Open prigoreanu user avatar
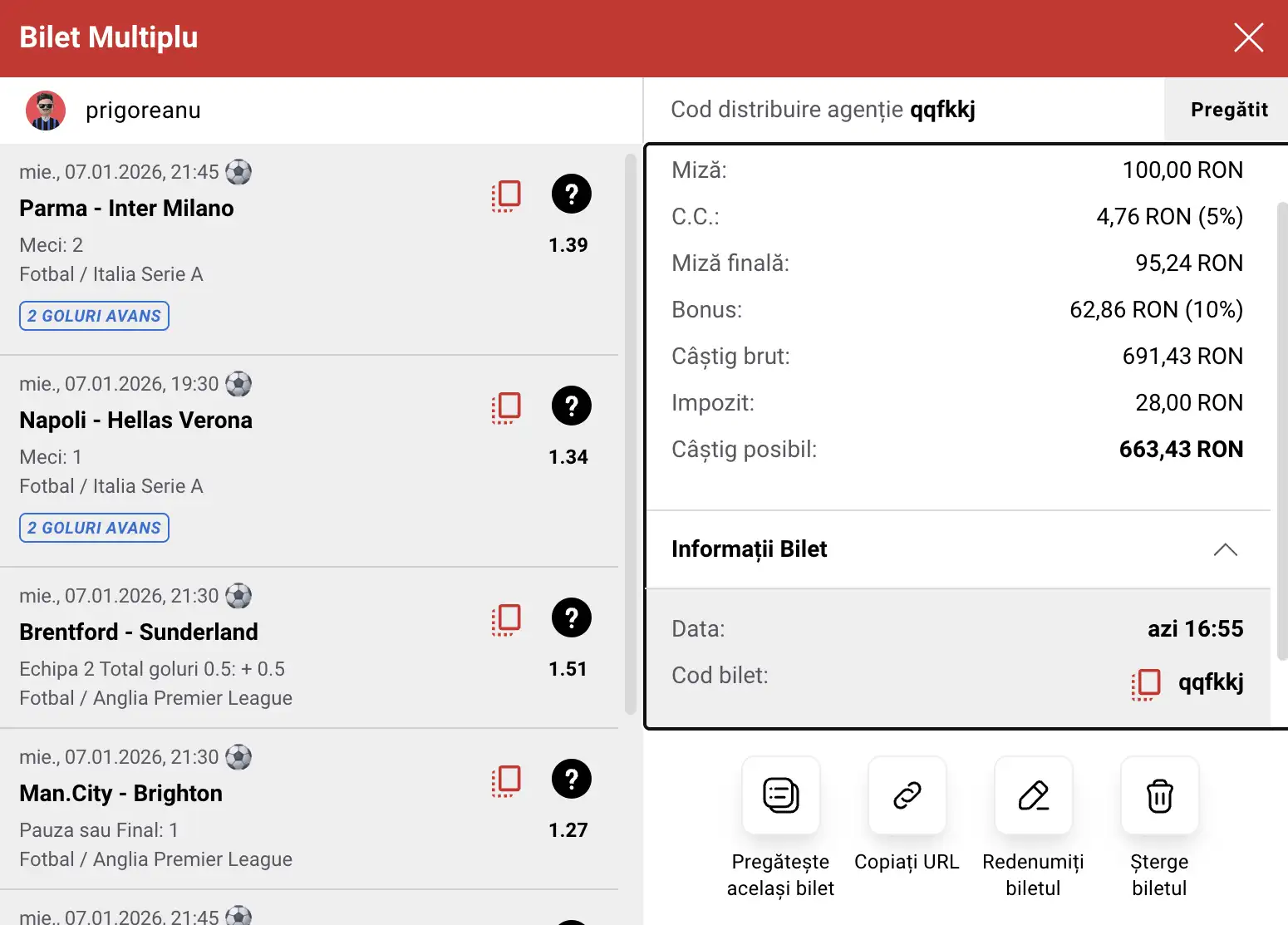 pyautogui.click(x=46, y=111)
